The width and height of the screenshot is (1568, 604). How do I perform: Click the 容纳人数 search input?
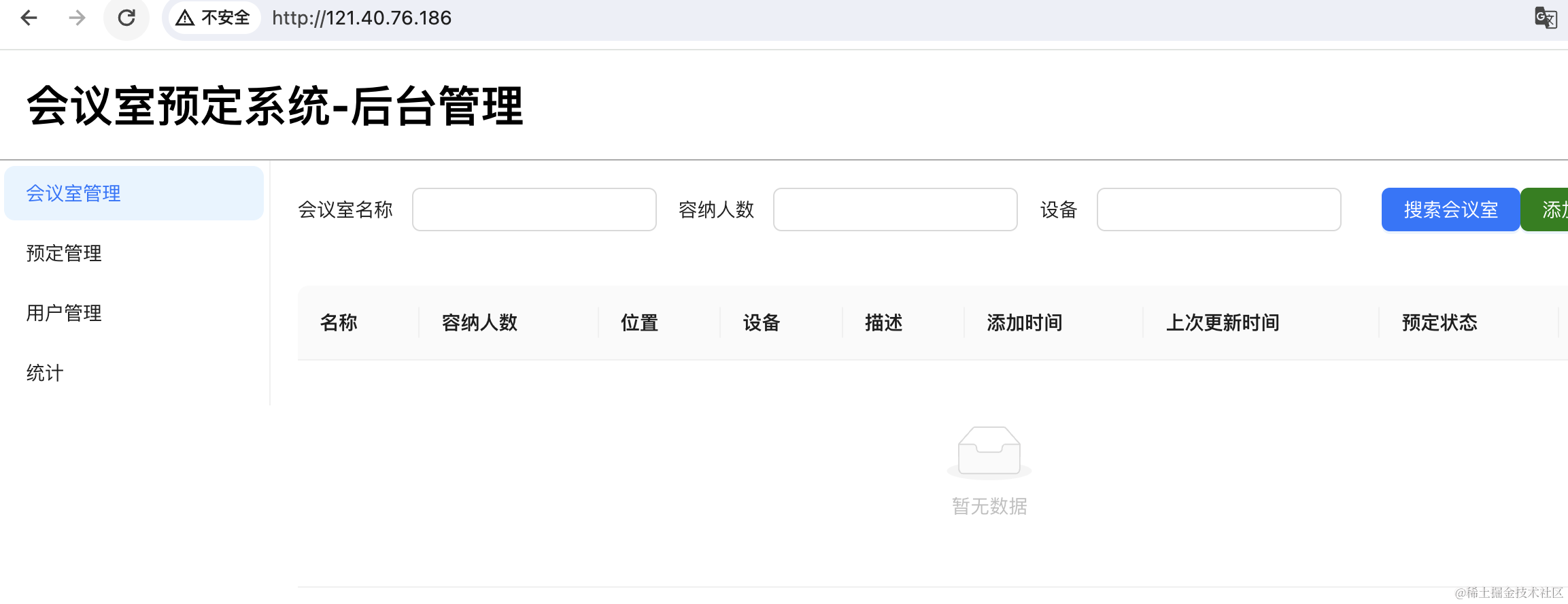tap(895, 209)
